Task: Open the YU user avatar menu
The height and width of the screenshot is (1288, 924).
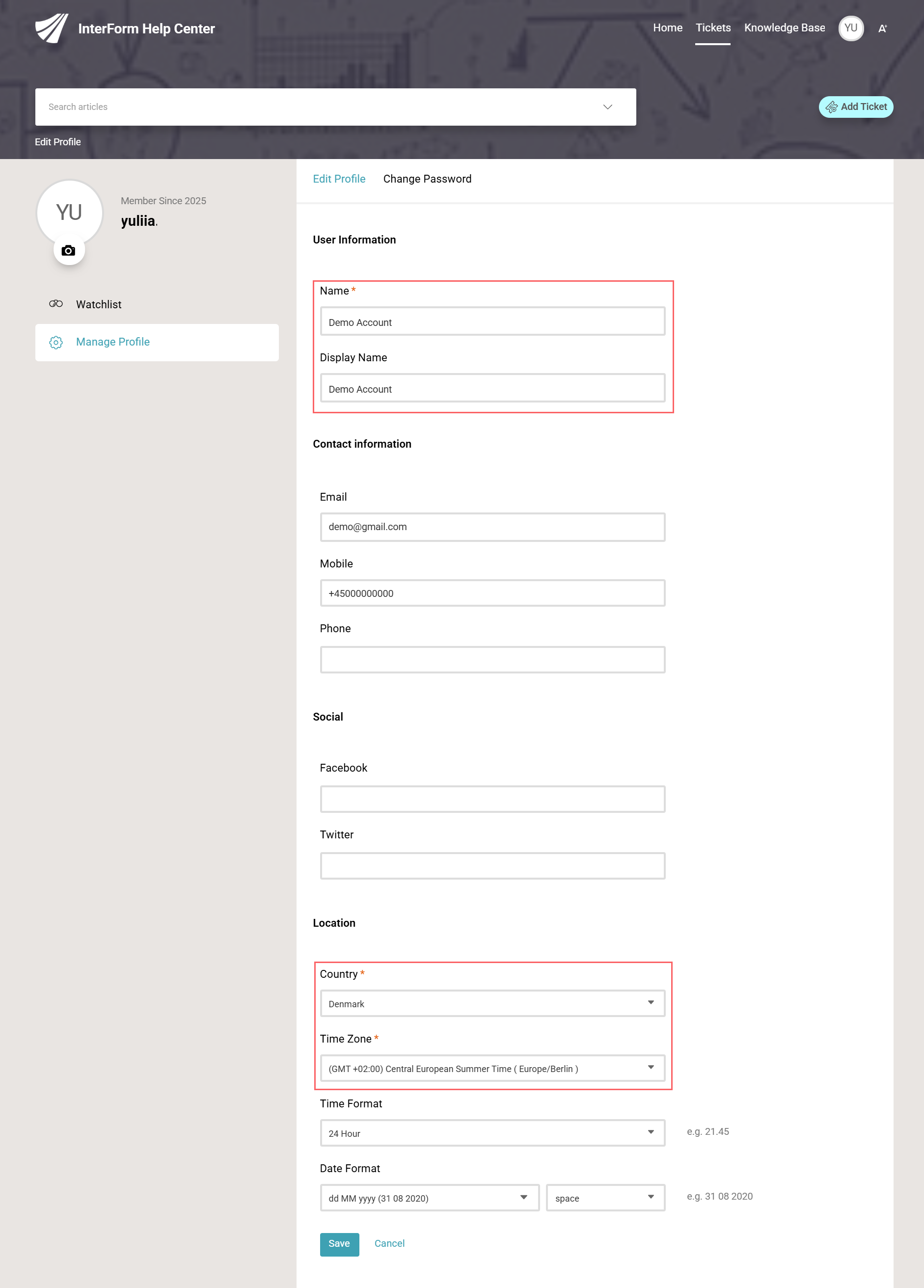Action: point(850,28)
